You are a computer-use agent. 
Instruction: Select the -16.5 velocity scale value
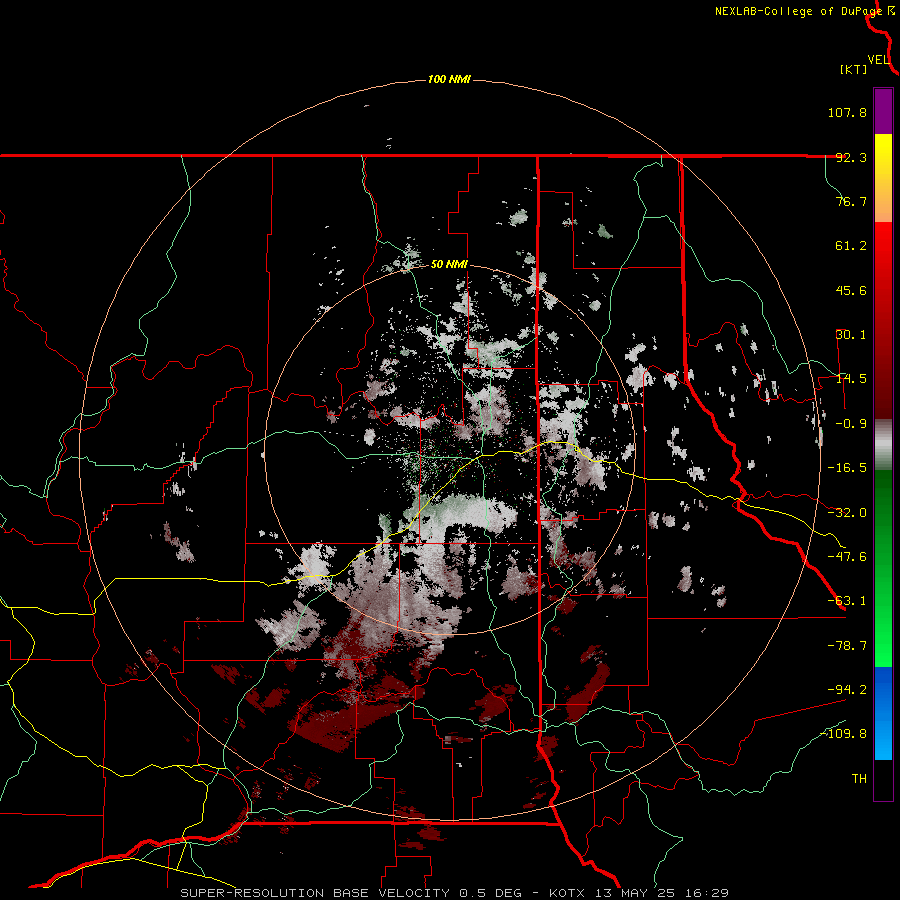pos(847,468)
